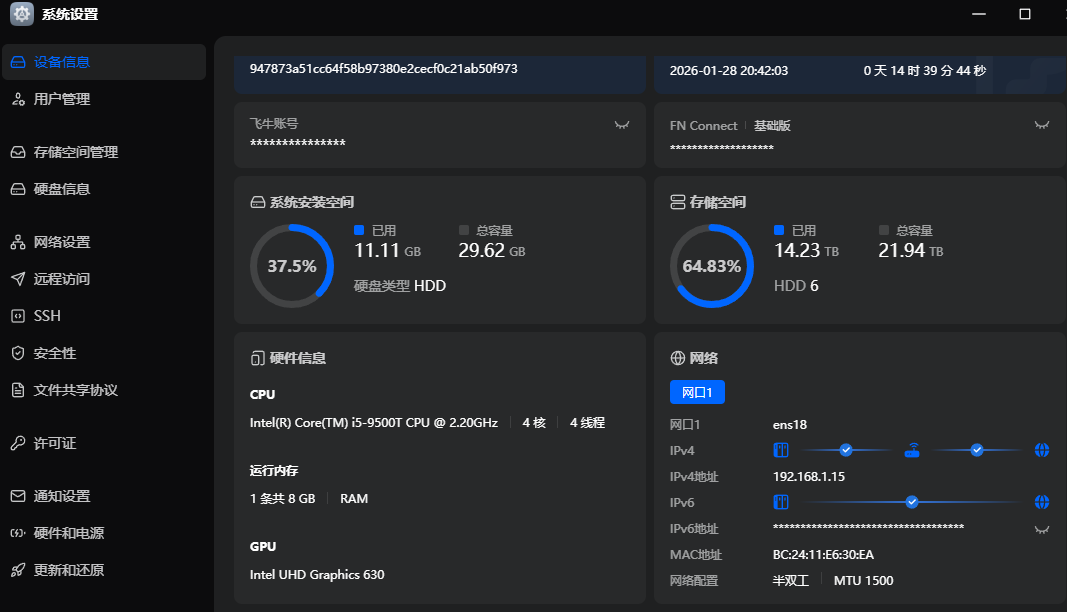Click the router icon in IPv4 row

[x=911, y=450]
